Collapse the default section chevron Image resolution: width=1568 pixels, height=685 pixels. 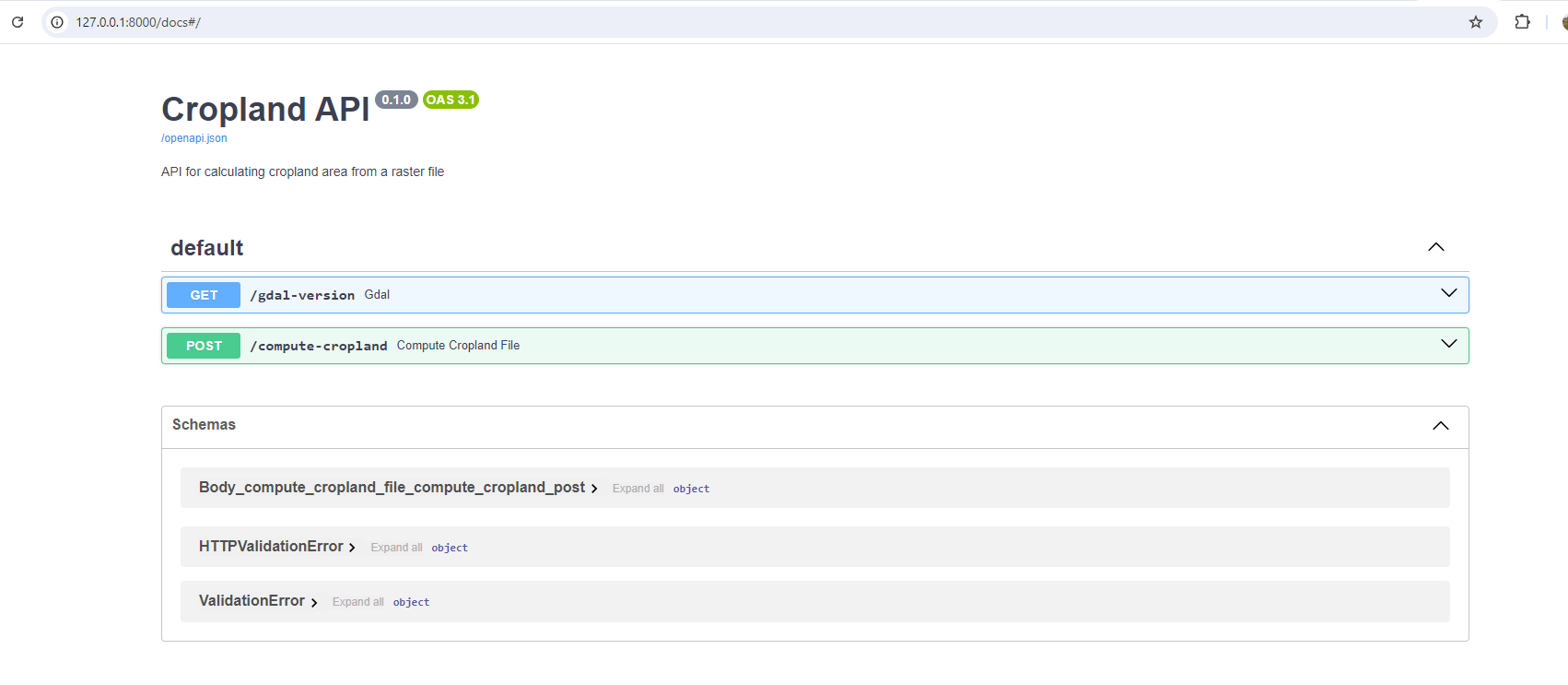click(x=1436, y=247)
